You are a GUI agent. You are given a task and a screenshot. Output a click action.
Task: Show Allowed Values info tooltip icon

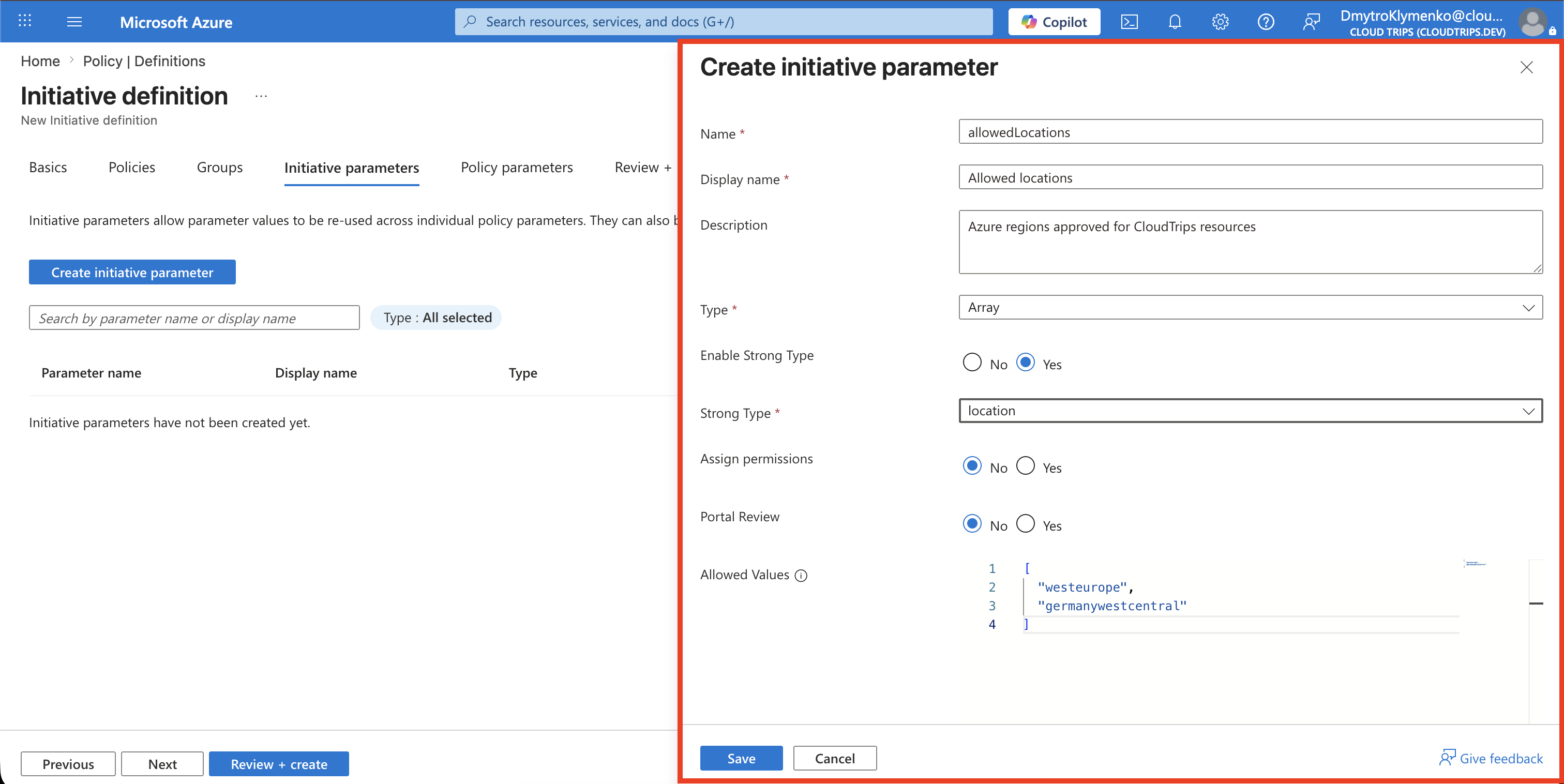(x=801, y=576)
